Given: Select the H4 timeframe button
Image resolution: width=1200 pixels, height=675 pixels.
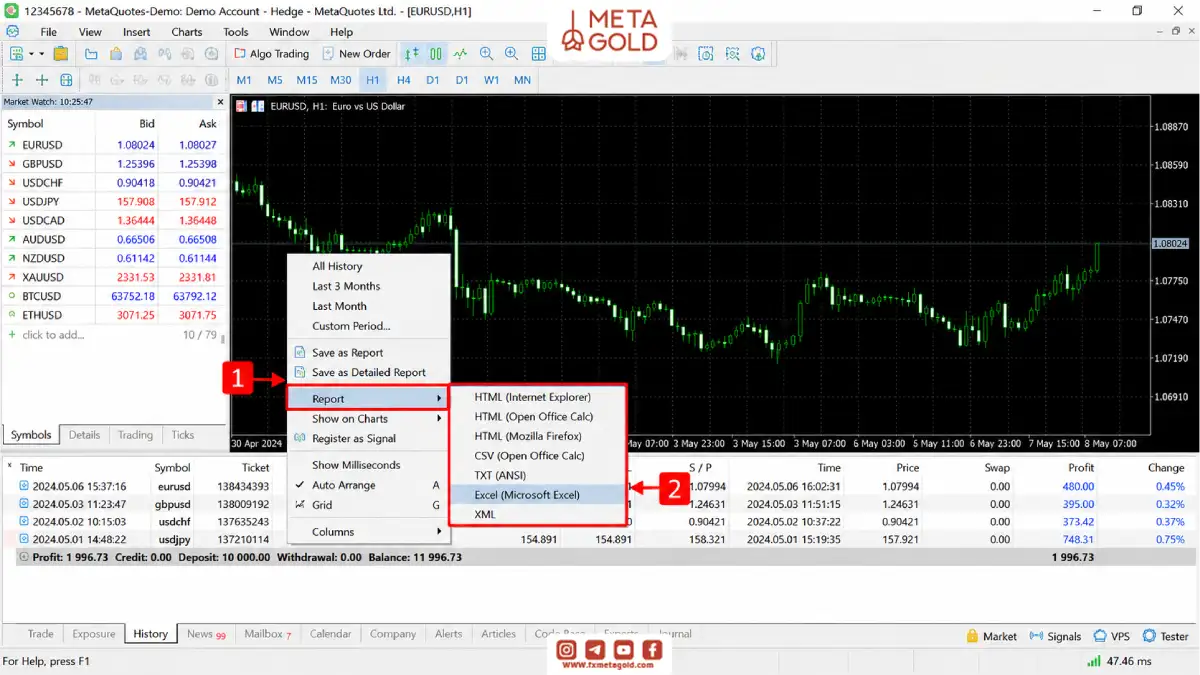Looking at the screenshot, I should point(404,80).
